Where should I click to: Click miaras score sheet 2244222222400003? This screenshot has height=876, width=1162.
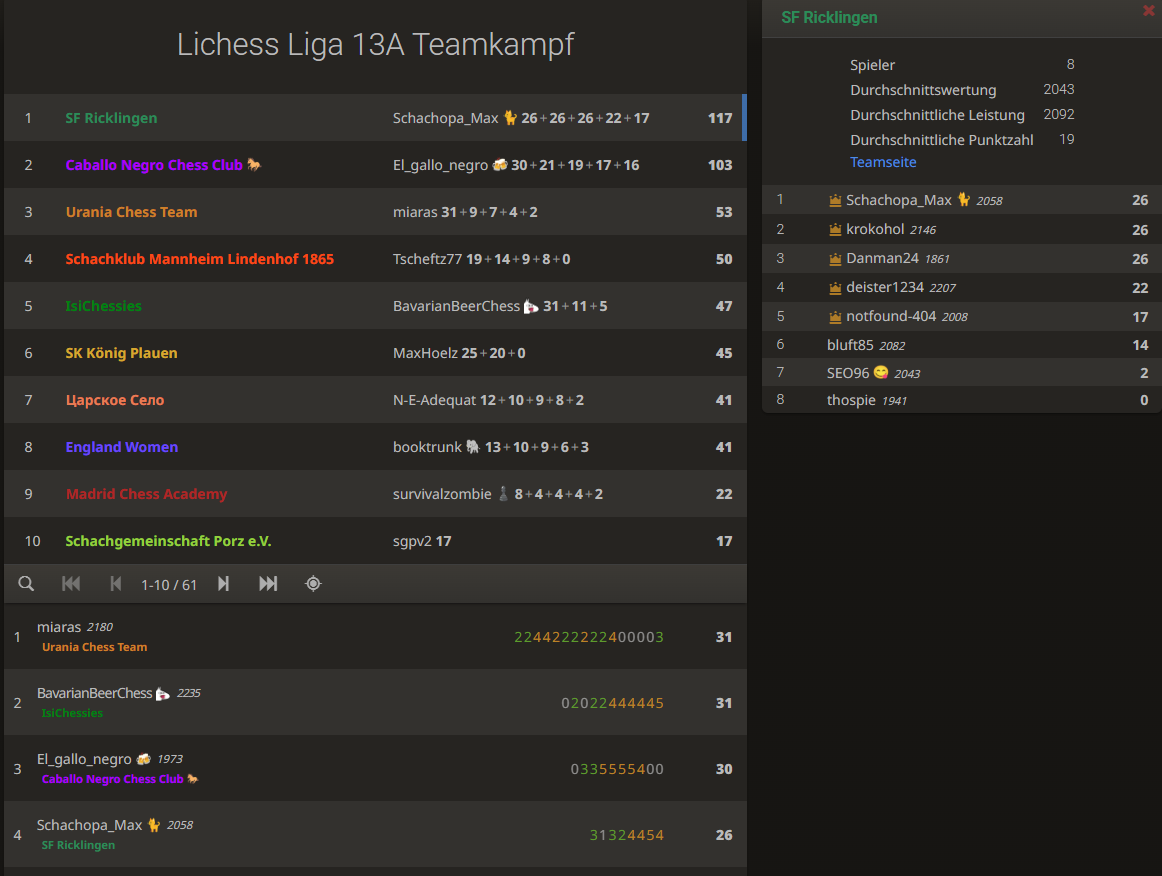pos(589,637)
